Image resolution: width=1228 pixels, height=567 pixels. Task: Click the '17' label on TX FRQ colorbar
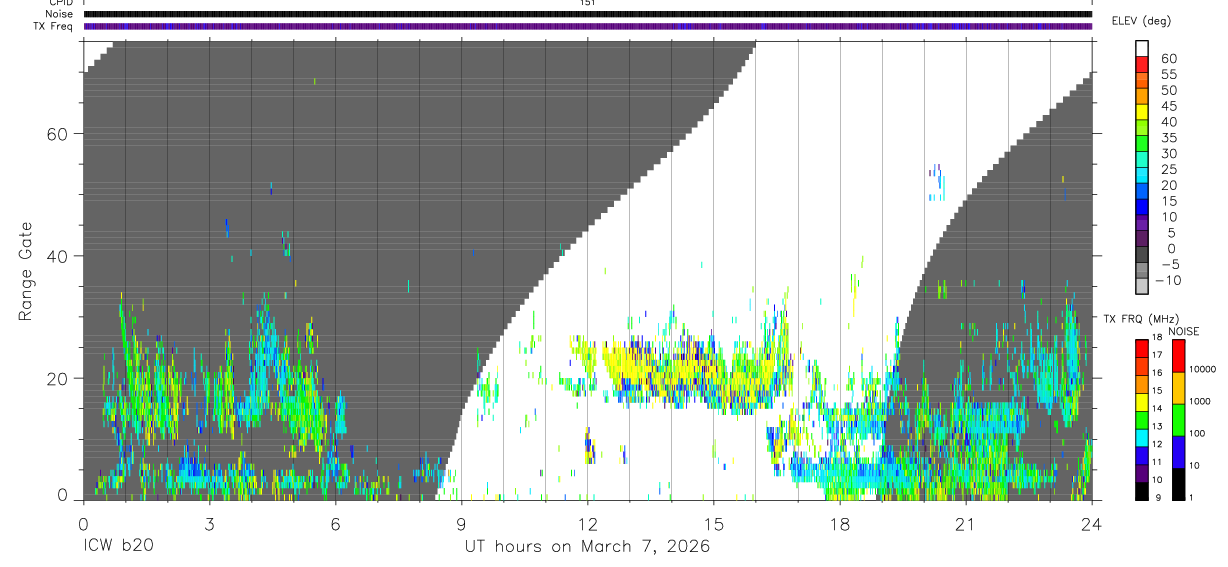[x=1157, y=355]
